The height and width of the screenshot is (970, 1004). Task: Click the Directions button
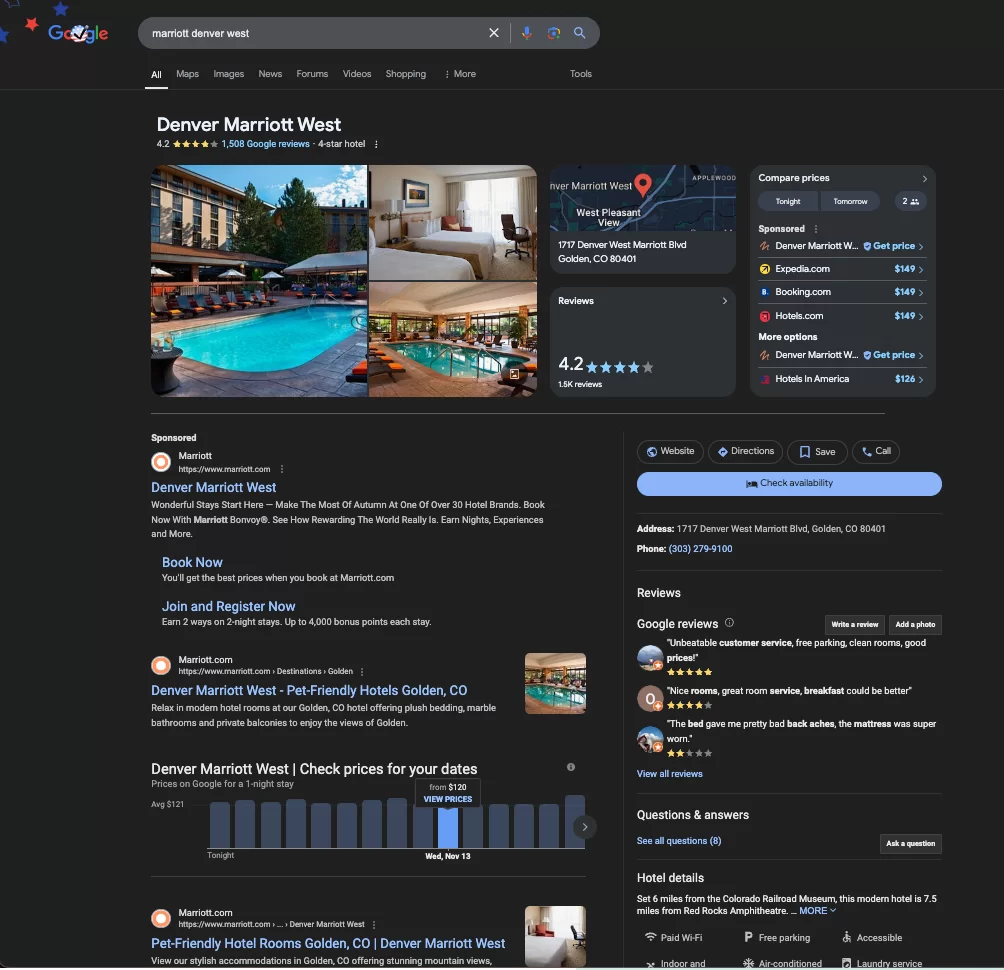(745, 451)
